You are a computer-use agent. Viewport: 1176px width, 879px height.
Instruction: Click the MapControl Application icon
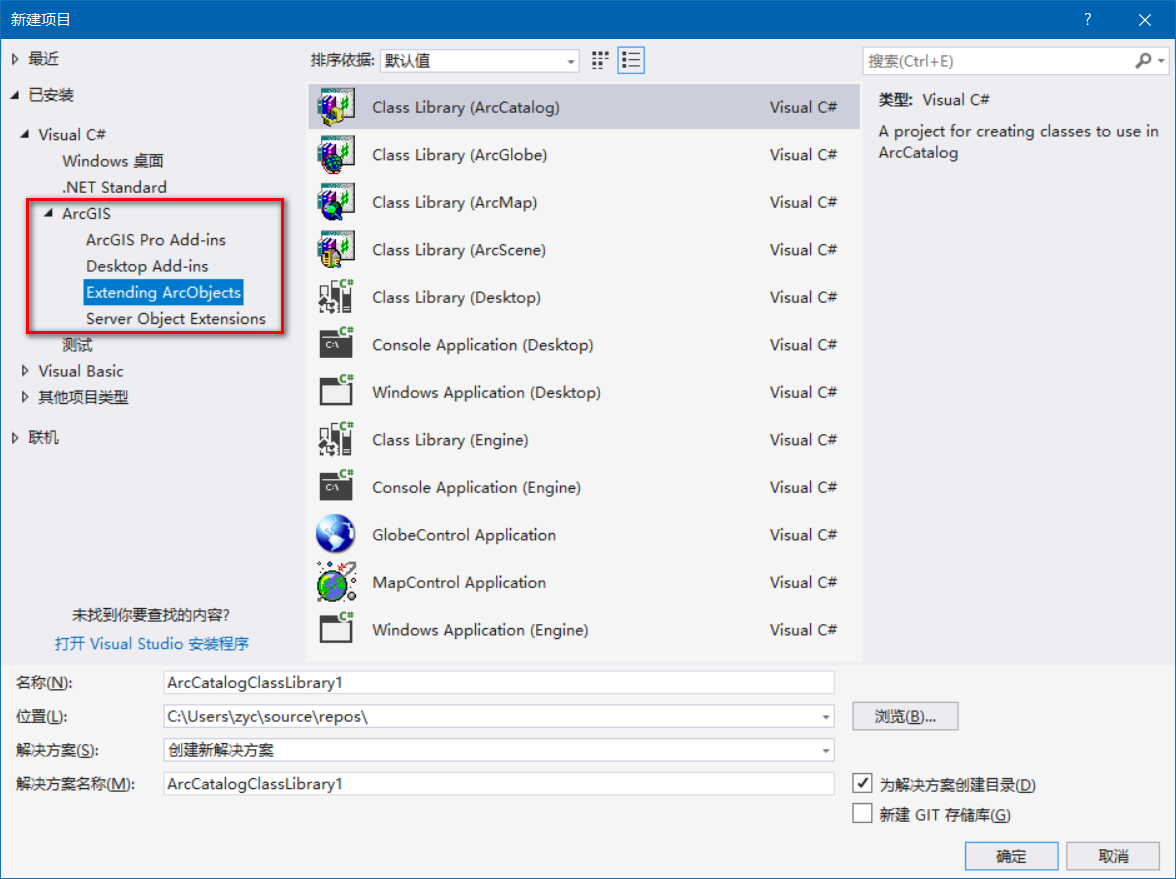pos(335,582)
